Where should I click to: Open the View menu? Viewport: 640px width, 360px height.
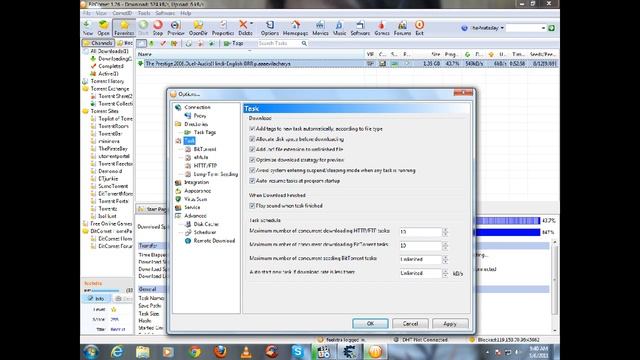(x=101, y=13)
